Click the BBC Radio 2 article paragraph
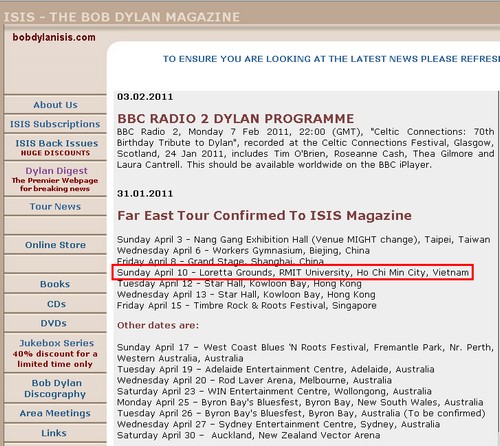Screen dimensions: 500x446 (305, 148)
